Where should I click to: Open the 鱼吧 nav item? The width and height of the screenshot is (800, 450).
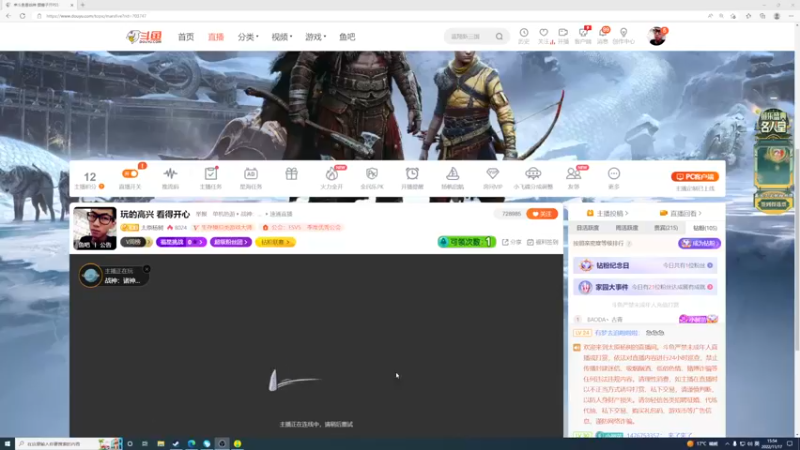pyautogui.click(x=347, y=37)
